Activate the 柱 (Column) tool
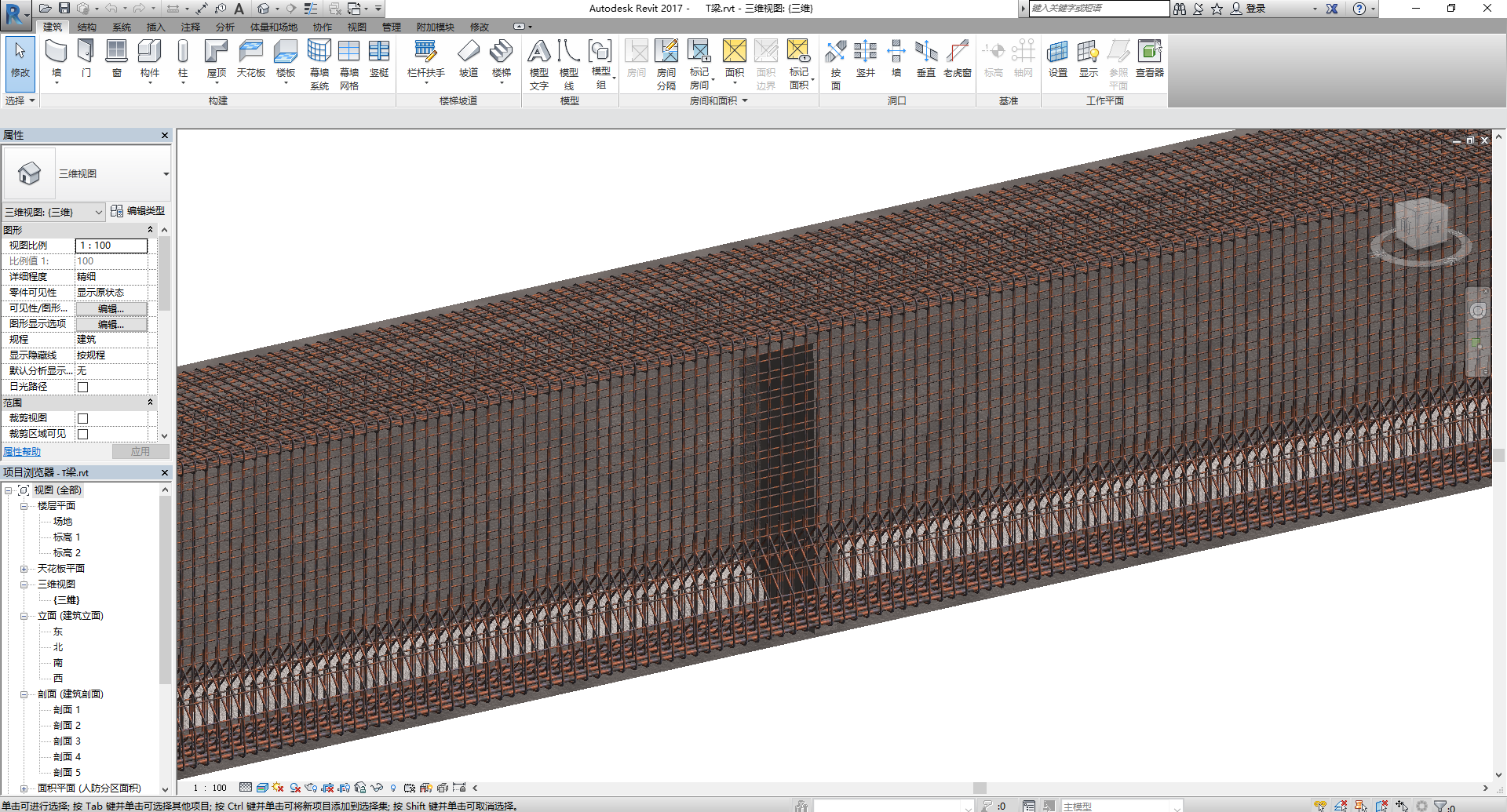This screenshot has height=812, width=1507. point(183,59)
